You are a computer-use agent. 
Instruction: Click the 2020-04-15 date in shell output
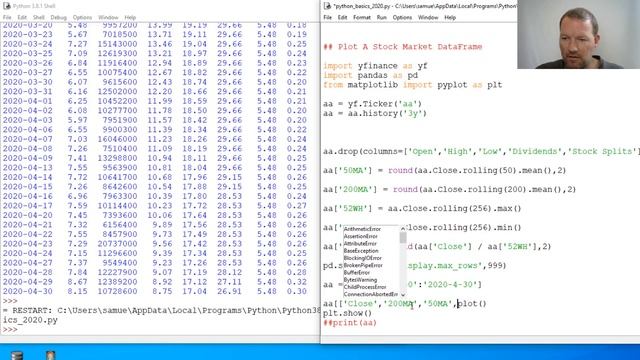click(x=27, y=187)
